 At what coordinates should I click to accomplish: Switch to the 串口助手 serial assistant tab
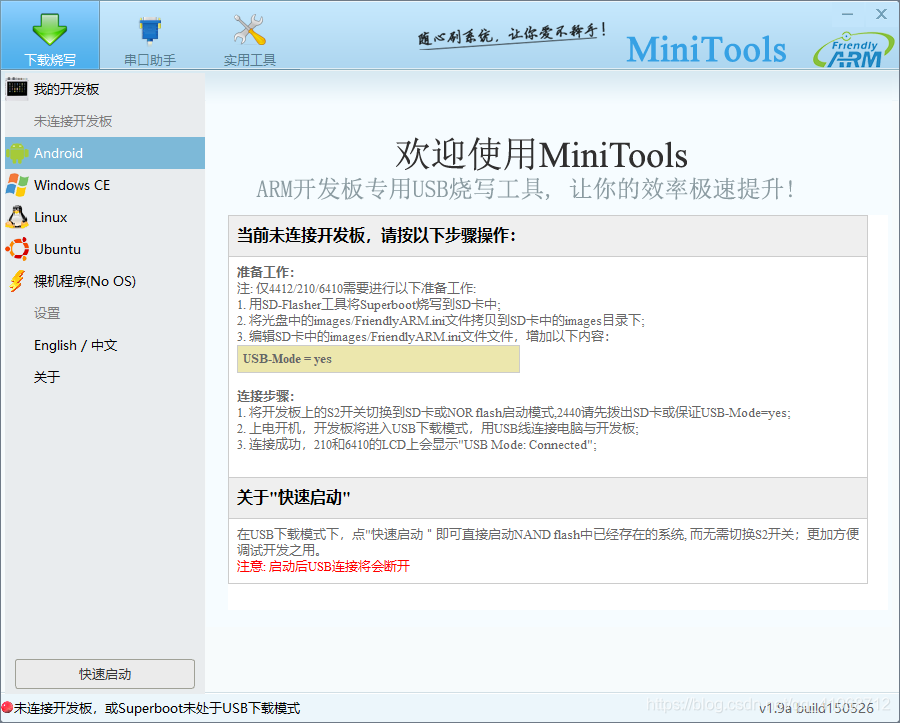(150, 36)
